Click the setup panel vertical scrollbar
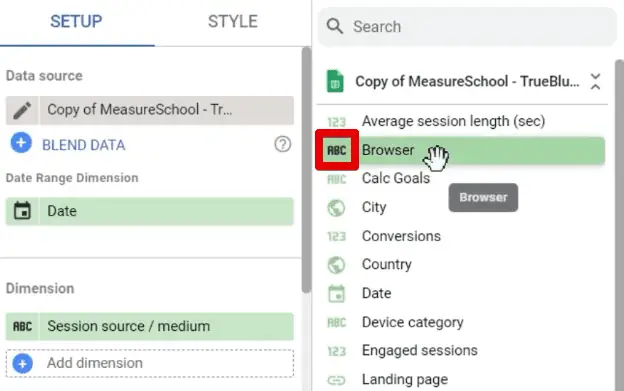 (306, 170)
